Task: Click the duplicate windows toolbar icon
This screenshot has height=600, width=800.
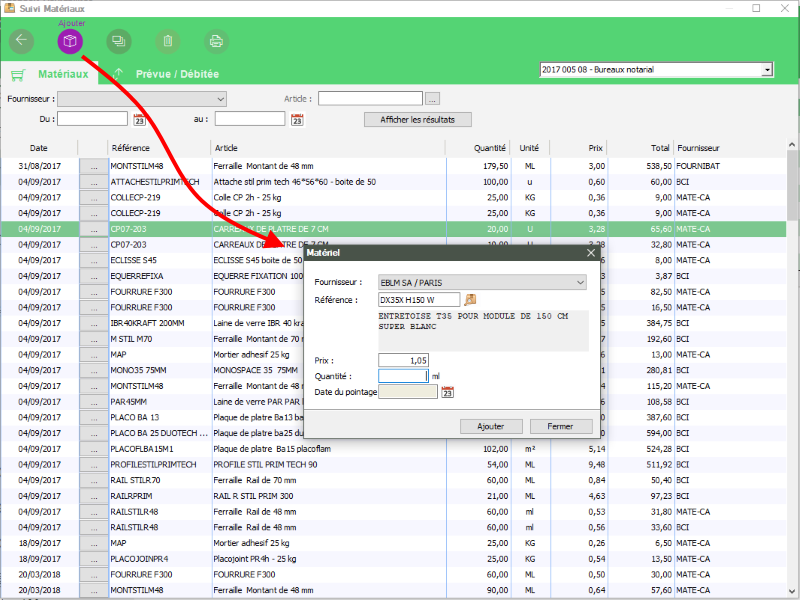Action: [119, 41]
